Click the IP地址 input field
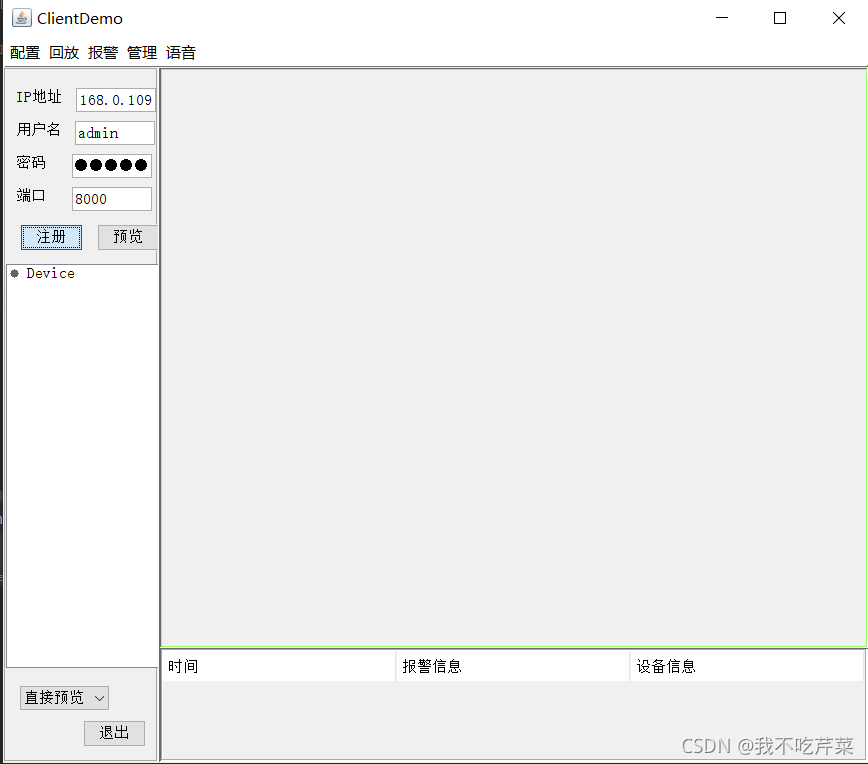Viewport: 868px width, 764px height. pyautogui.click(x=115, y=100)
